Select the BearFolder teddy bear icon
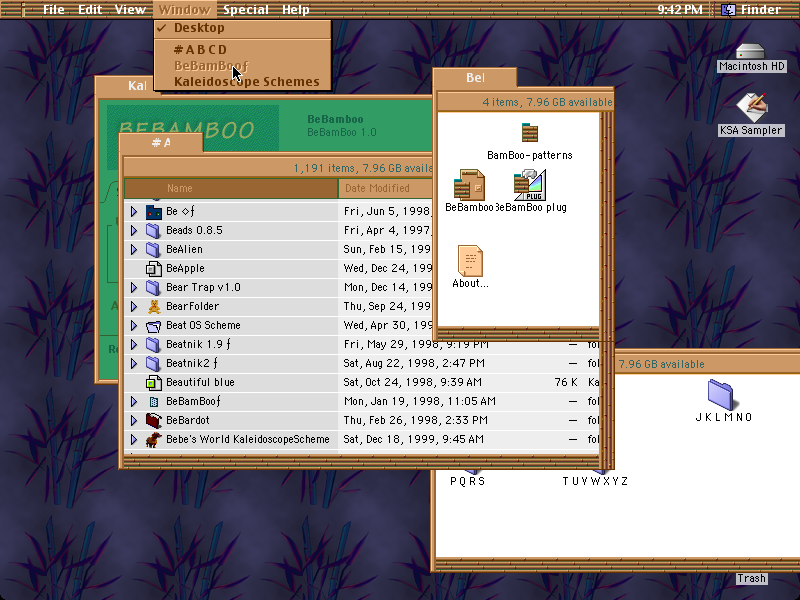The image size is (800, 600). pyautogui.click(x=154, y=306)
